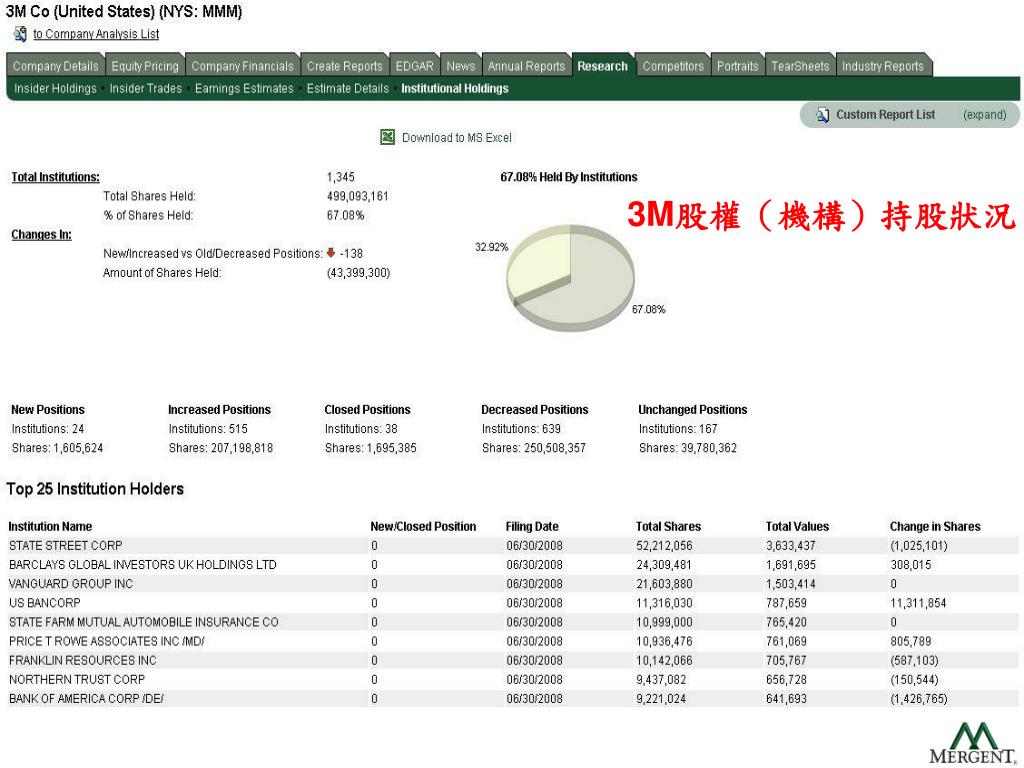Select the US BANCORP row name

coord(44,603)
